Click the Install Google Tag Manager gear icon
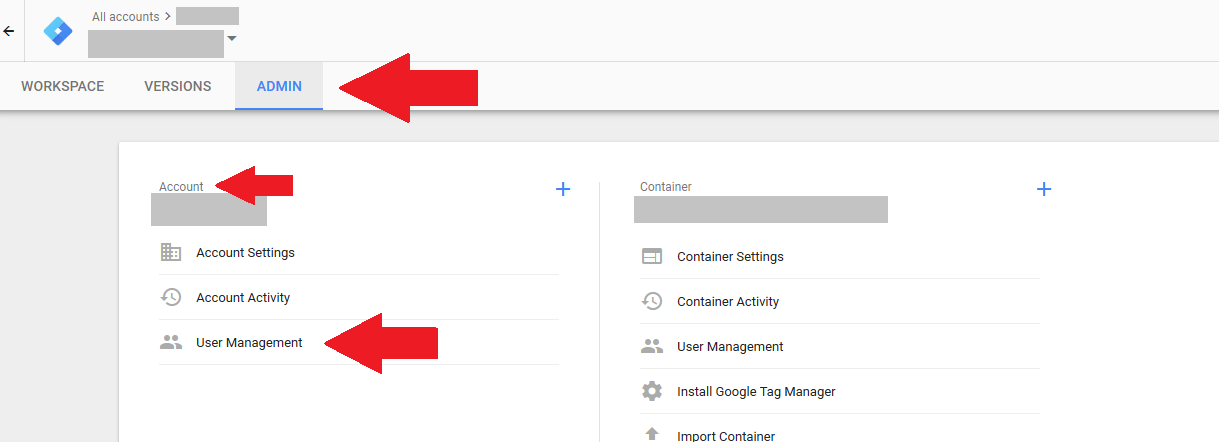This screenshot has width=1219, height=442. point(652,391)
